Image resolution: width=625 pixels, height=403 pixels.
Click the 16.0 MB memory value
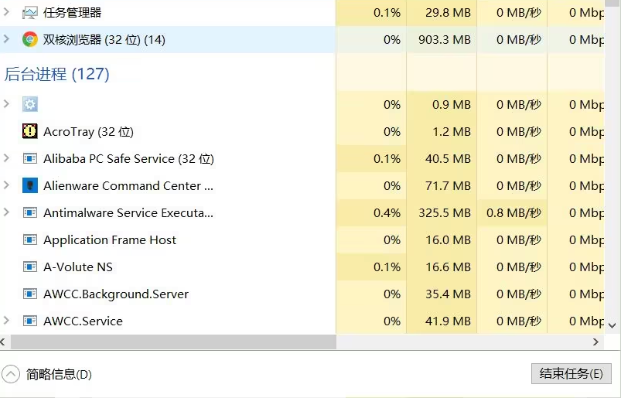[448, 240]
